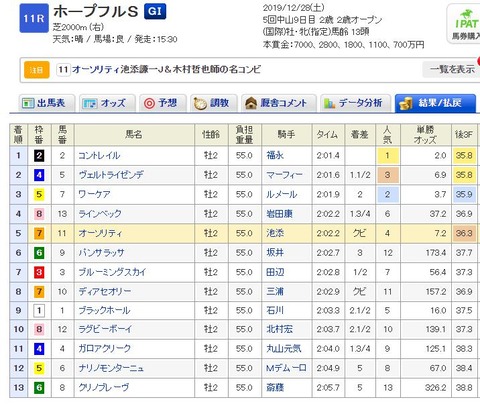
Task: Select the 結果/払戻 tab
Action: [435, 103]
